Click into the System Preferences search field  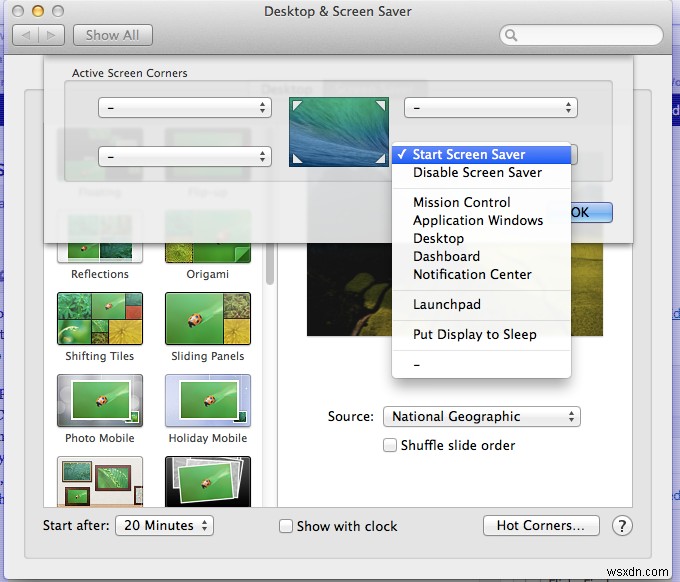coord(582,35)
